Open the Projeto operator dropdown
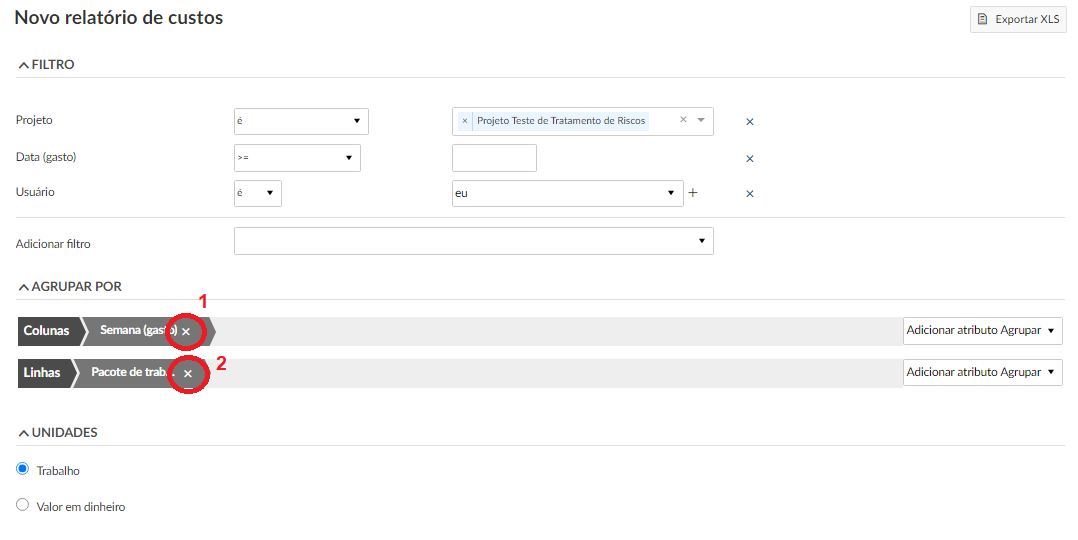The width and height of the screenshot is (1078, 540). click(301, 122)
